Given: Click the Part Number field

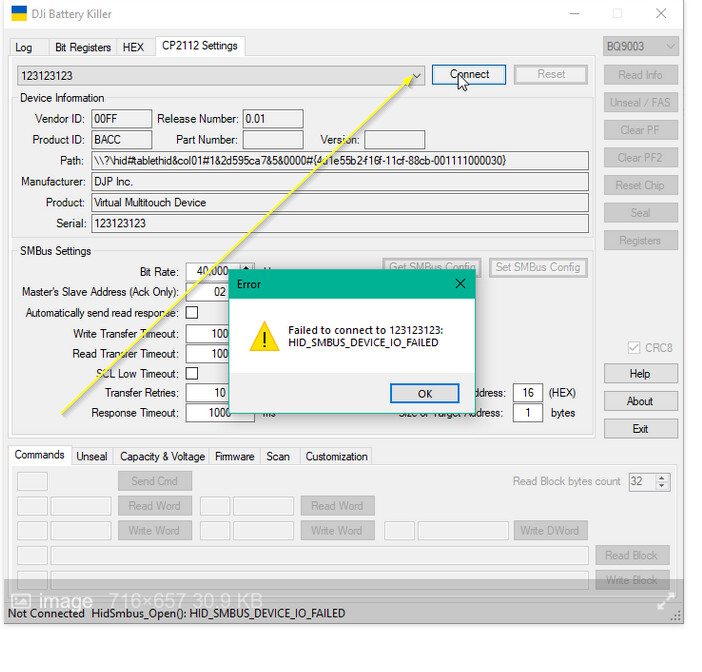Looking at the screenshot, I should (x=273, y=140).
